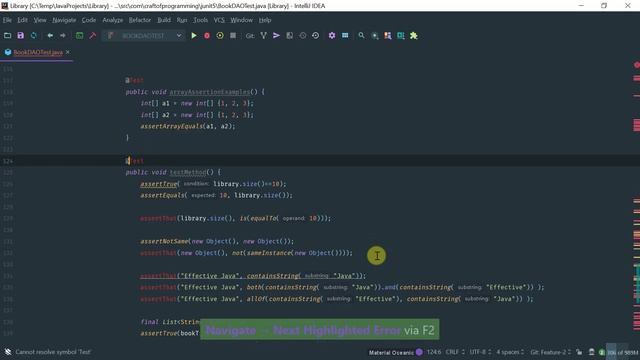Click the green toolbar icon beside the hammer
The width and height of the screenshot is (640, 360).
(80, 36)
